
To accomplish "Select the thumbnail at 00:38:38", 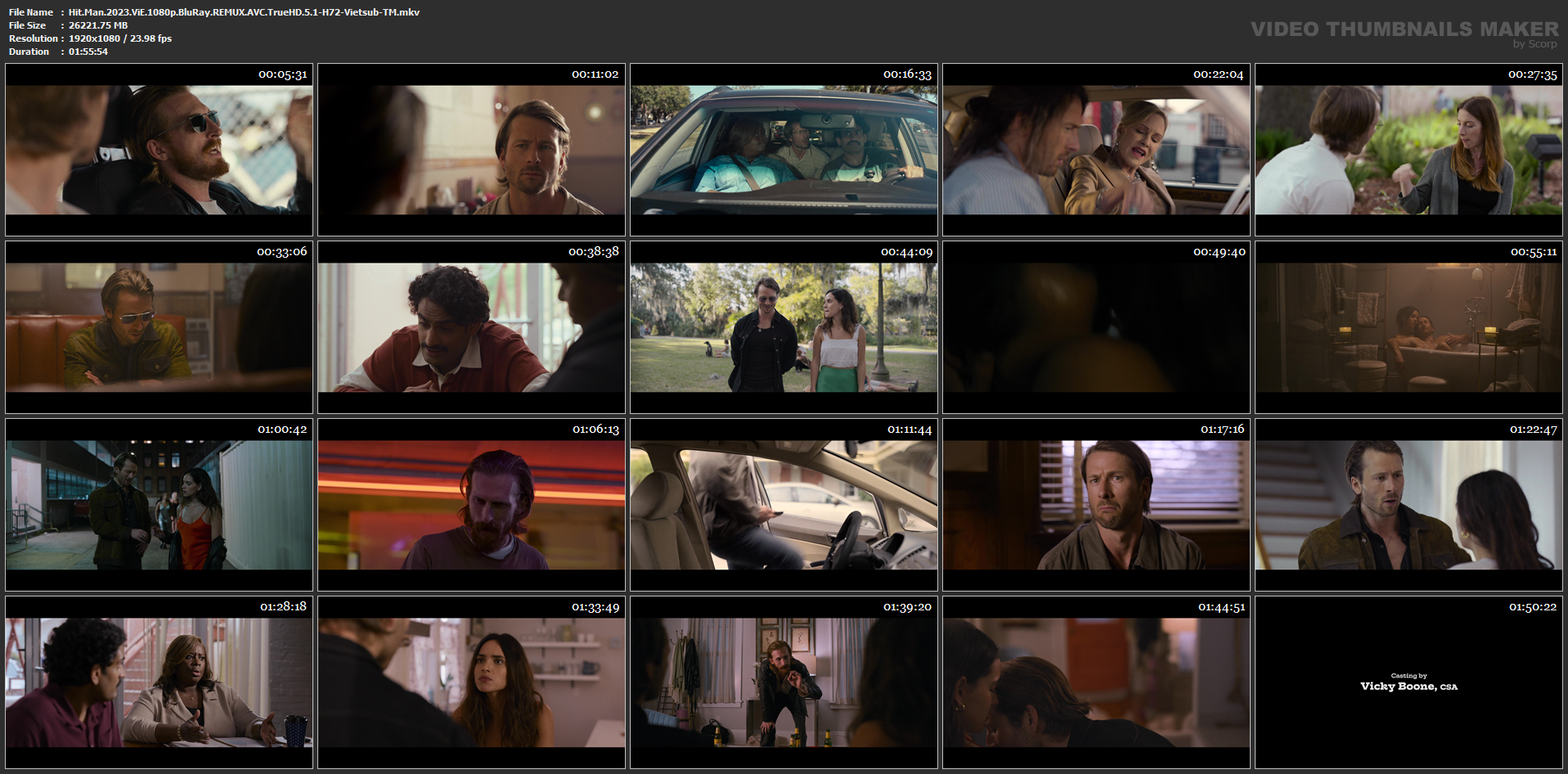I will (x=471, y=327).
